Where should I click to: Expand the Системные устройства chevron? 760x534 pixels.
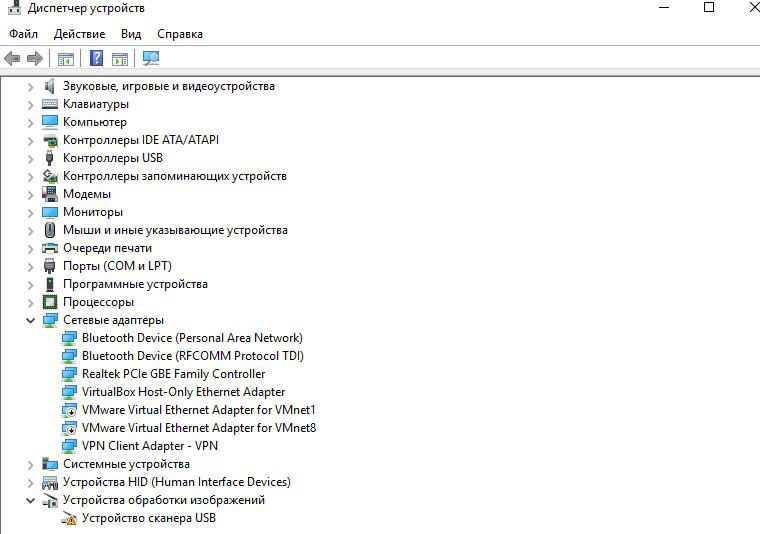click(x=31, y=465)
